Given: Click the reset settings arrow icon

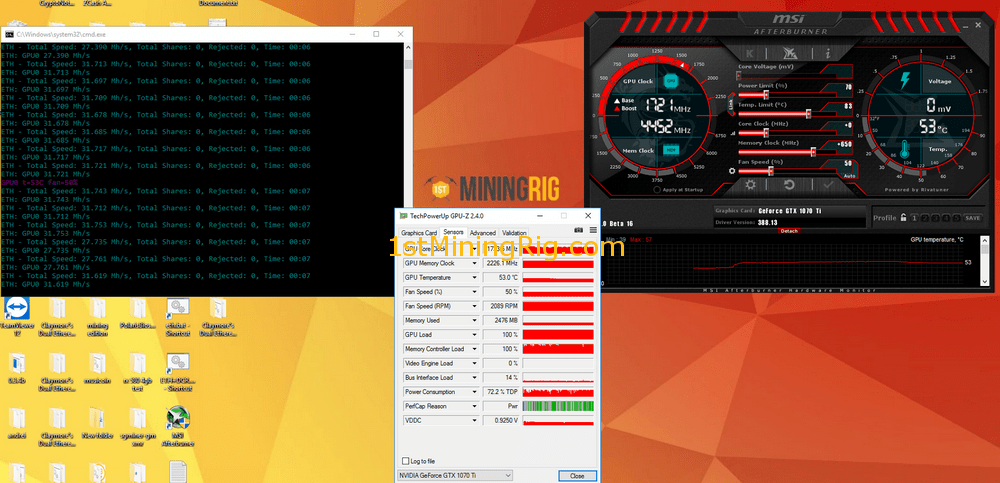Looking at the screenshot, I should click(789, 185).
